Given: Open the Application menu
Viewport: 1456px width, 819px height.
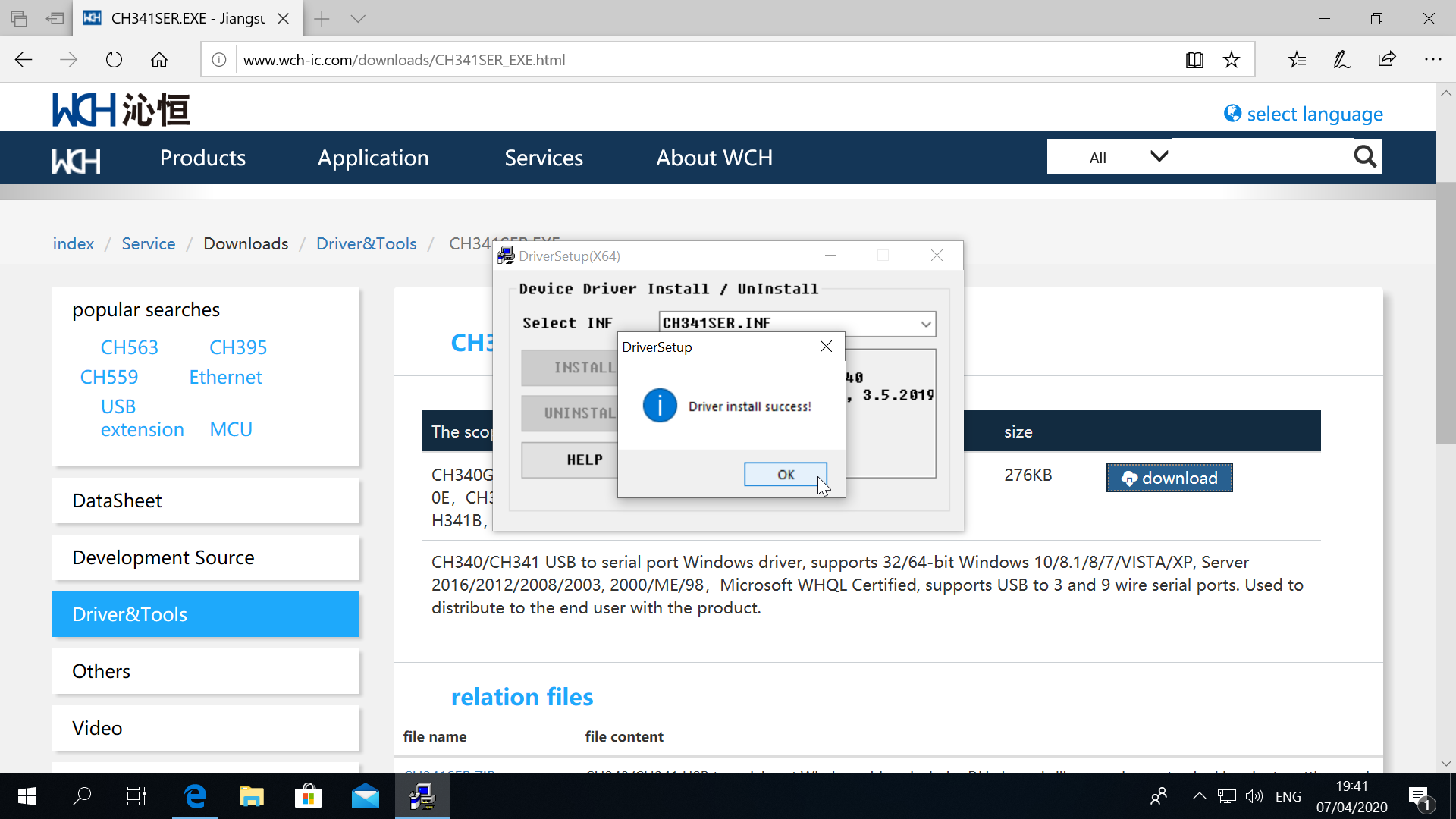Looking at the screenshot, I should [x=373, y=158].
